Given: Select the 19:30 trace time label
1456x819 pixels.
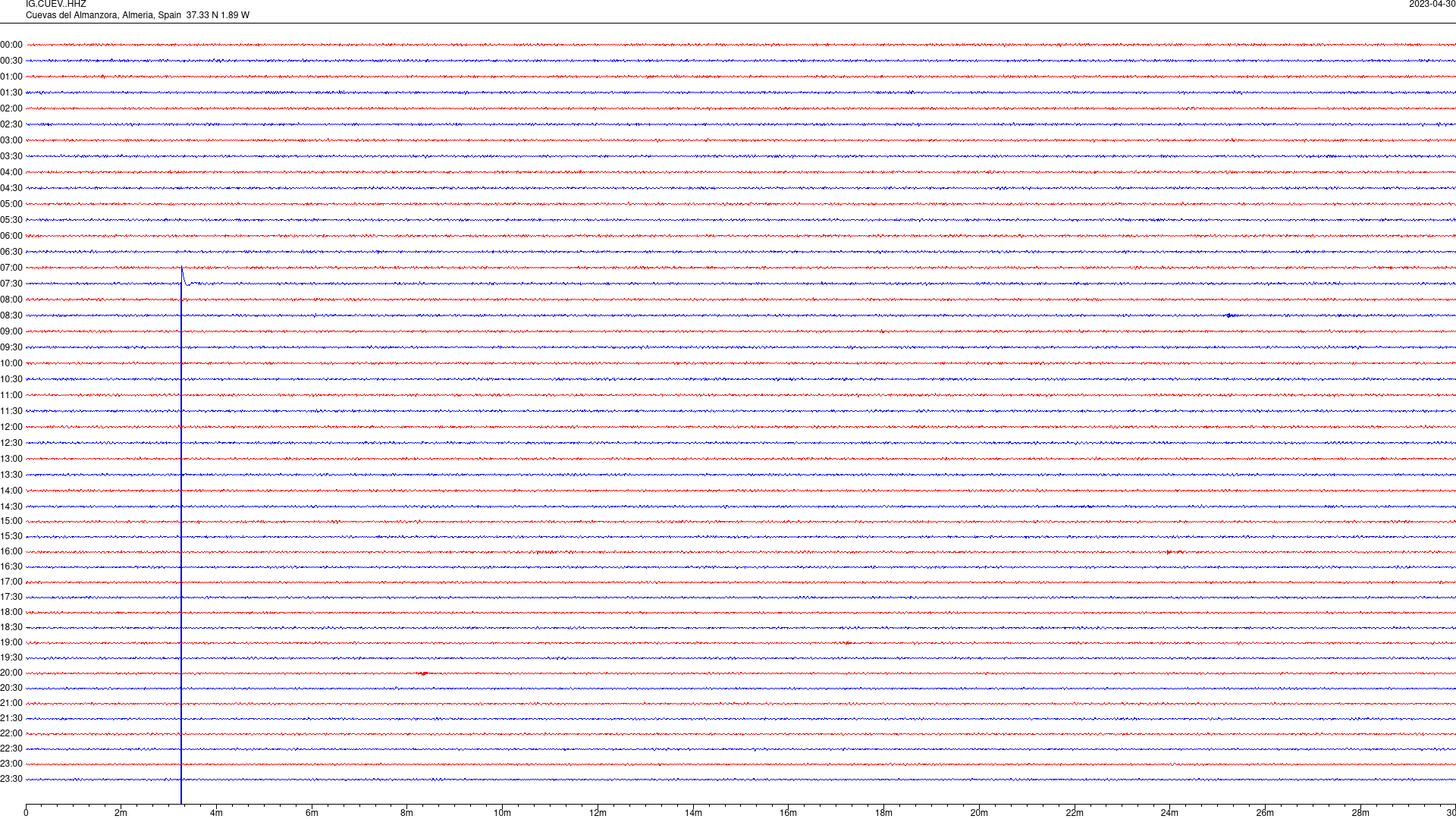Looking at the screenshot, I should click(x=11, y=657).
